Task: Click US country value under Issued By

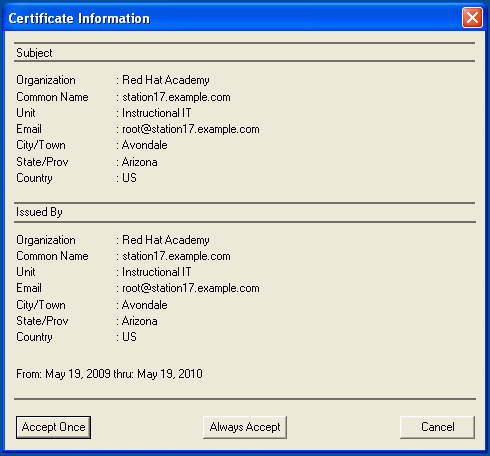Action: point(129,337)
